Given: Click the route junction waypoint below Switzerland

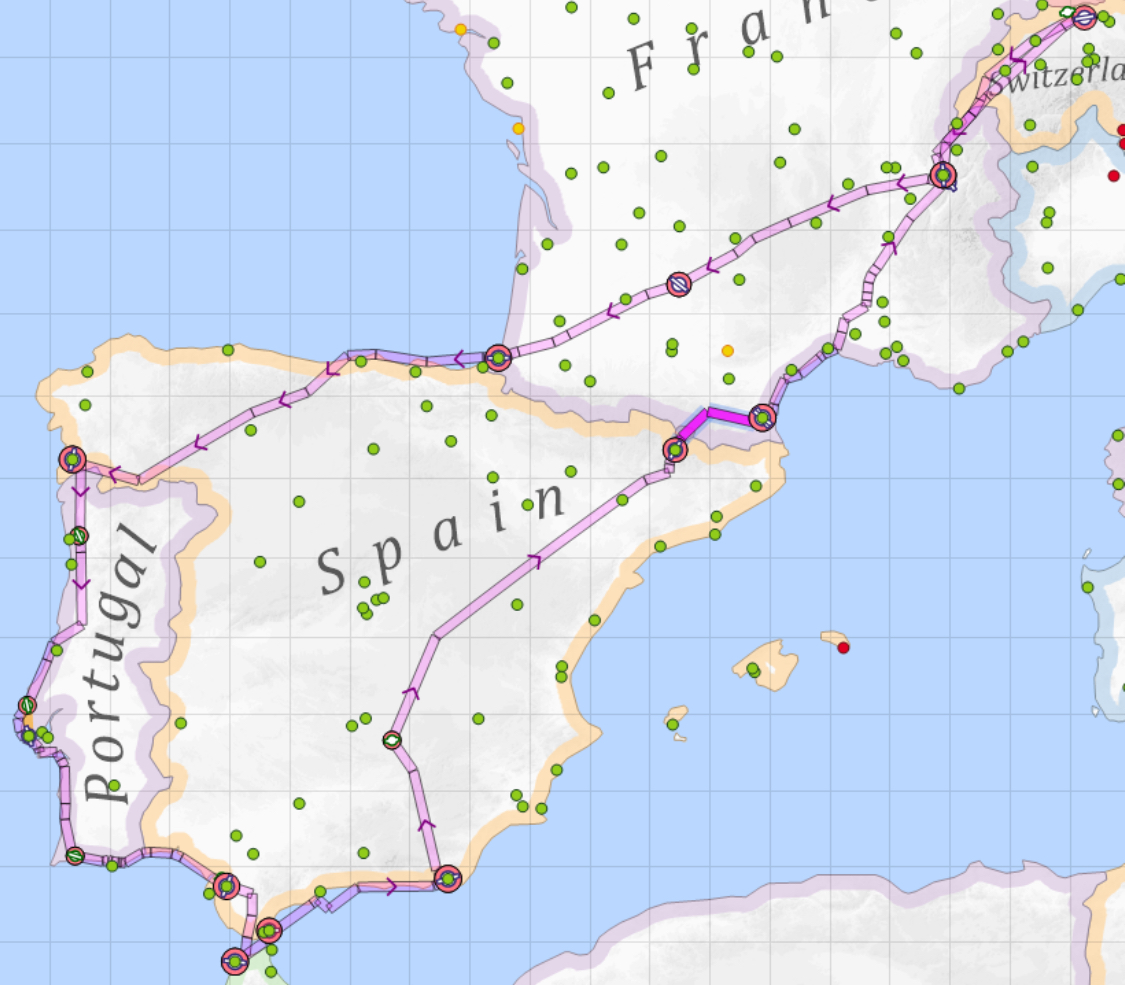Looking at the screenshot, I should (x=942, y=176).
